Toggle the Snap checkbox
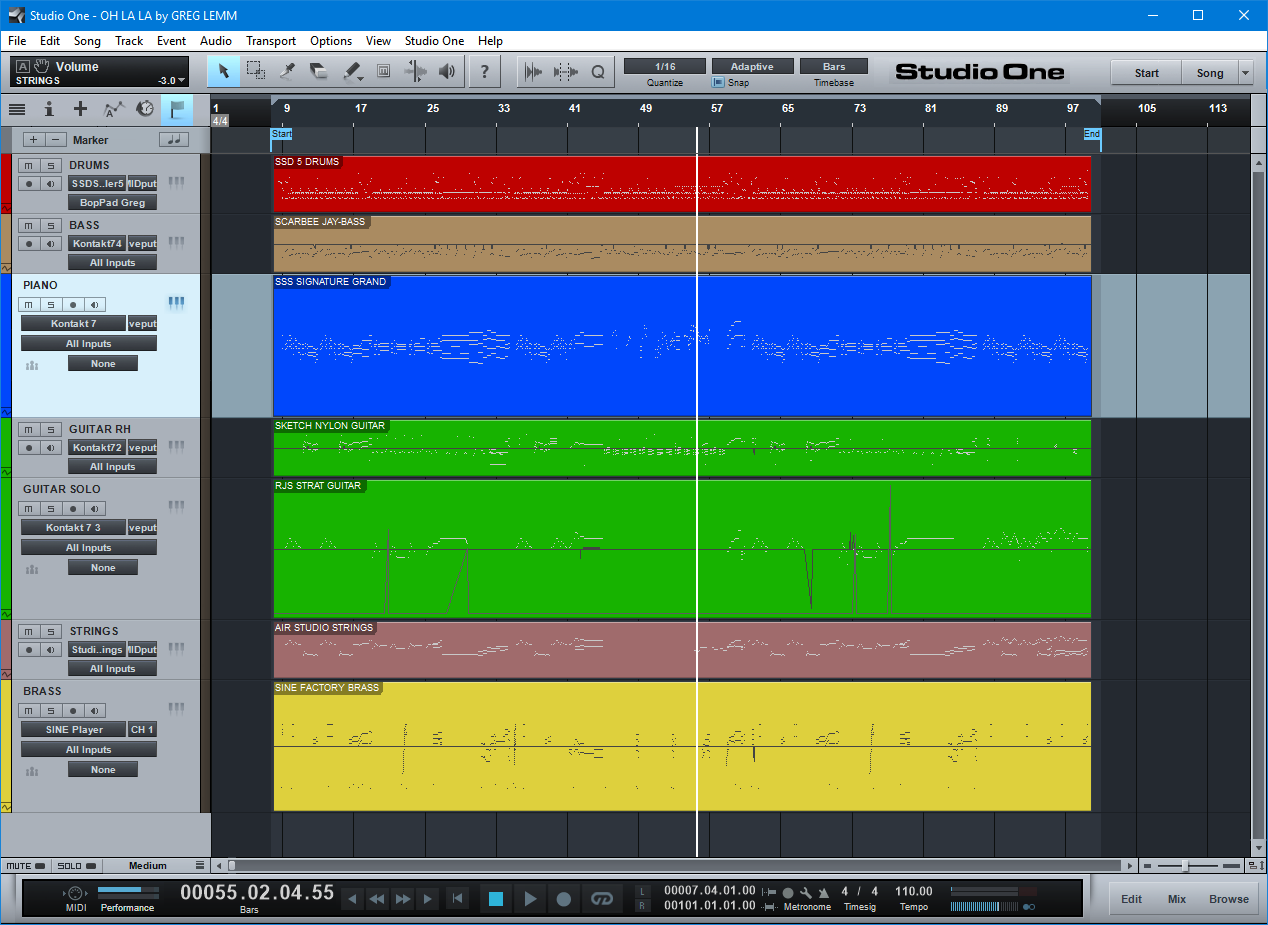This screenshot has height=925, width=1268. click(x=718, y=83)
